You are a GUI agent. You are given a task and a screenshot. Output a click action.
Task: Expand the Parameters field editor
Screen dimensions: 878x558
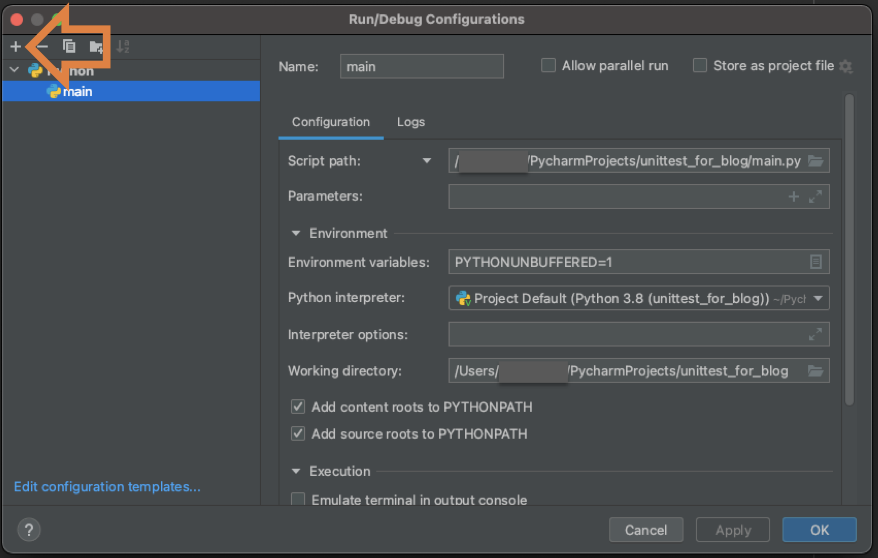point(815,196)
